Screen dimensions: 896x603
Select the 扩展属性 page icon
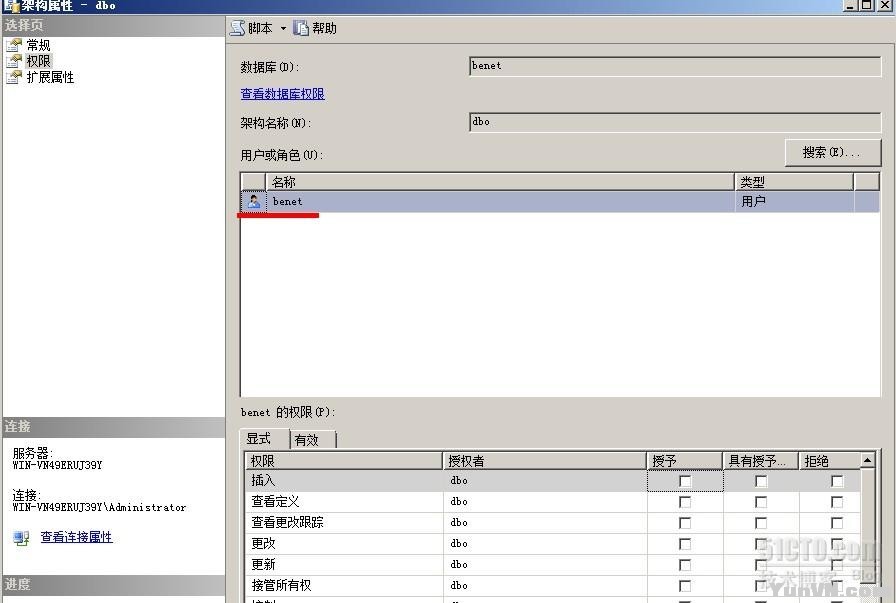(x=14, y=77)
